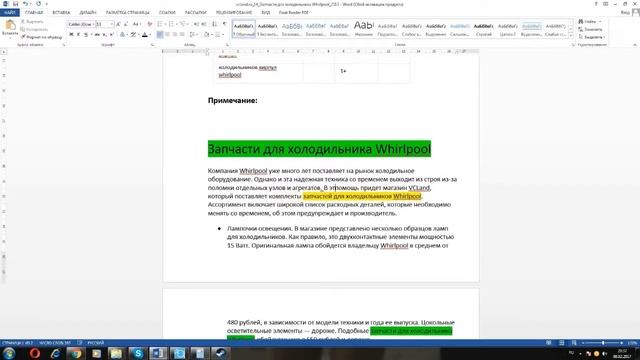This screenshot has width=640, height=360.
Task: Click Clear All Formatting icon
Action: pos(149,24)
